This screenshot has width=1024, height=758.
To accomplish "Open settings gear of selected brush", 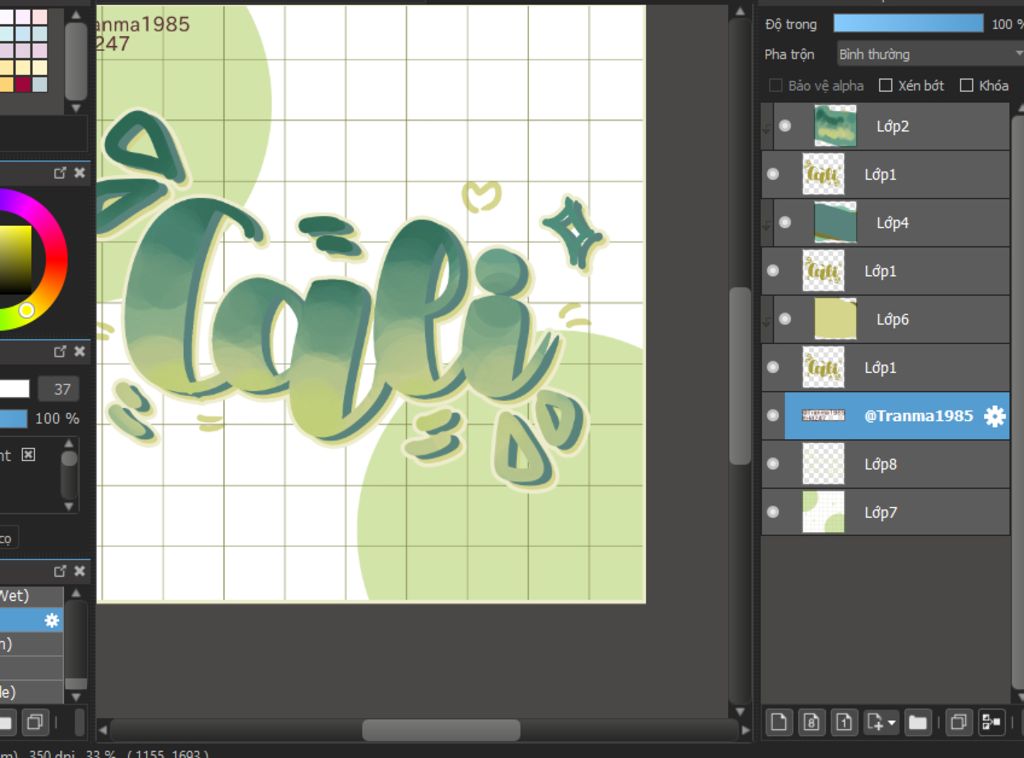I will 52,620.
